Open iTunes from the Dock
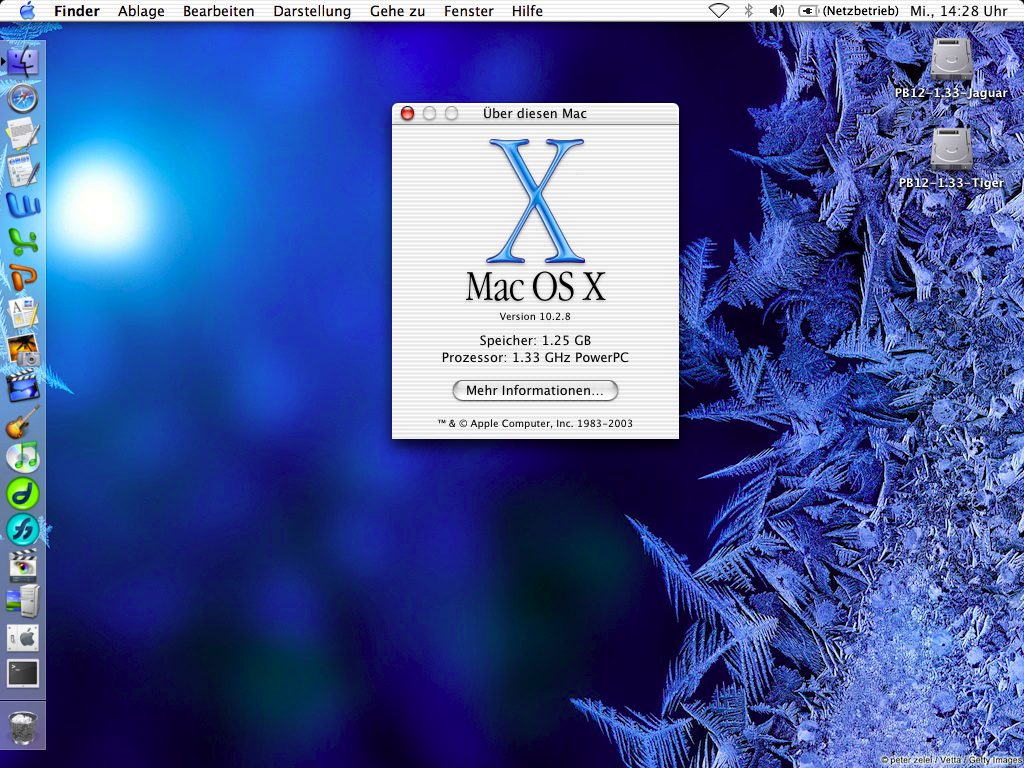Screen dimensions: 1024x768 pos(23,457)
